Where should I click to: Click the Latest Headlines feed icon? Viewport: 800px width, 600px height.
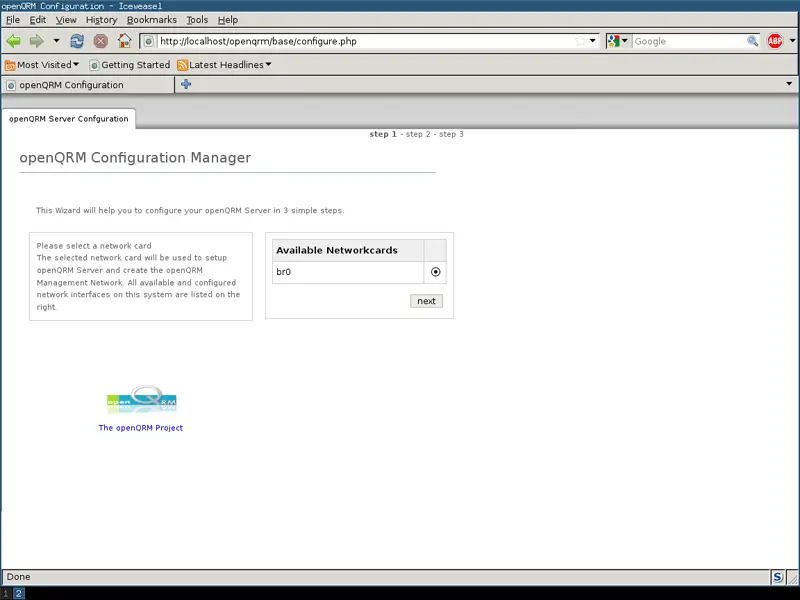[x=182, y=65]
